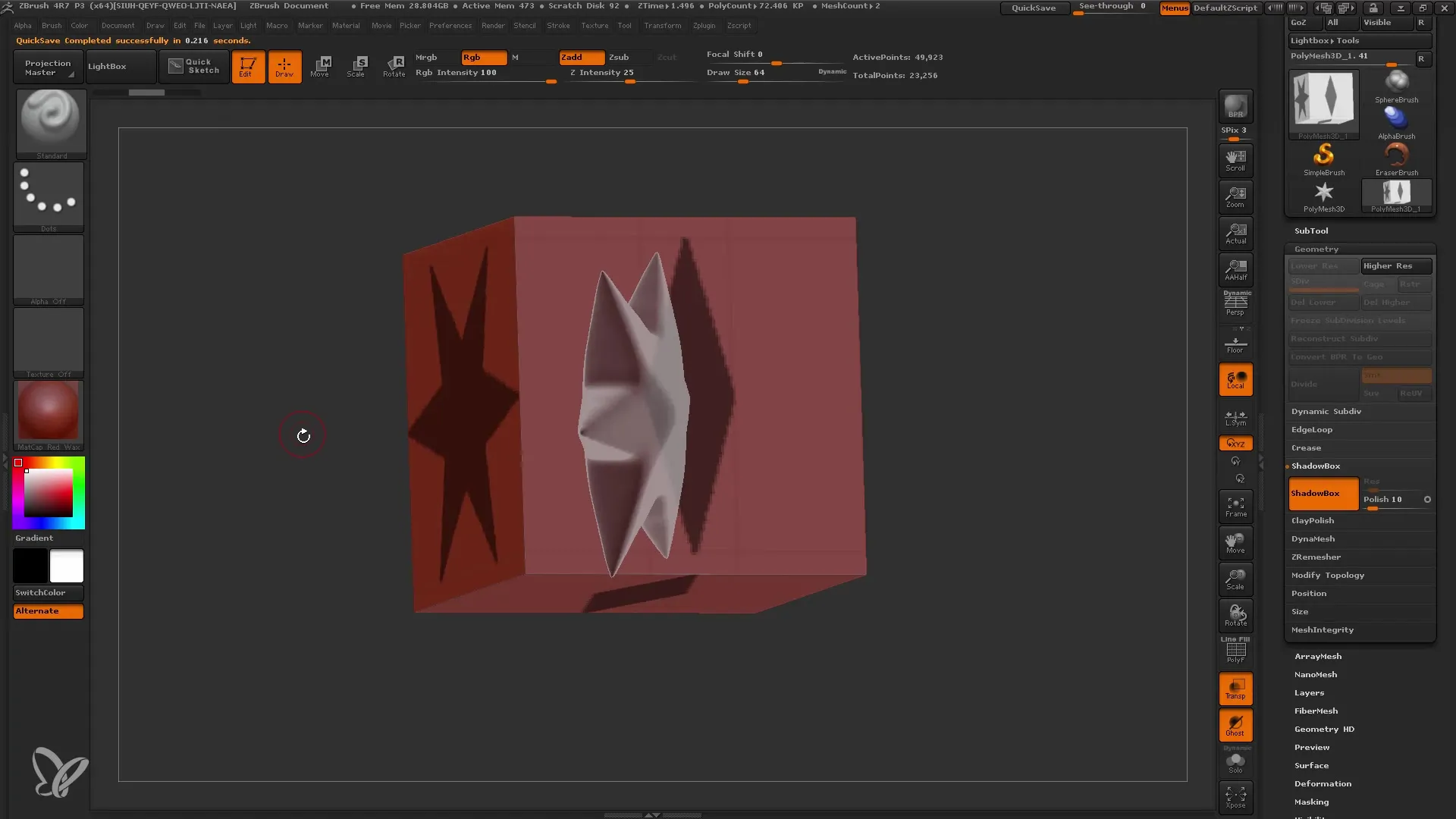Screen dimensions: 1456x819
Task: Select the SphereBrush tool
Action: 1396,86
